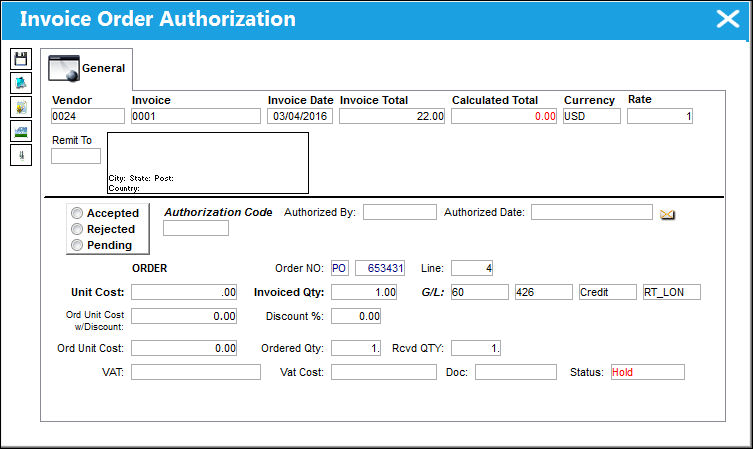Image resolution: width=753 pixels, height=449 pixels.
Task: Click the Invoice Total field 22.00
Action: pyautogui.click(x=392, y=116)
